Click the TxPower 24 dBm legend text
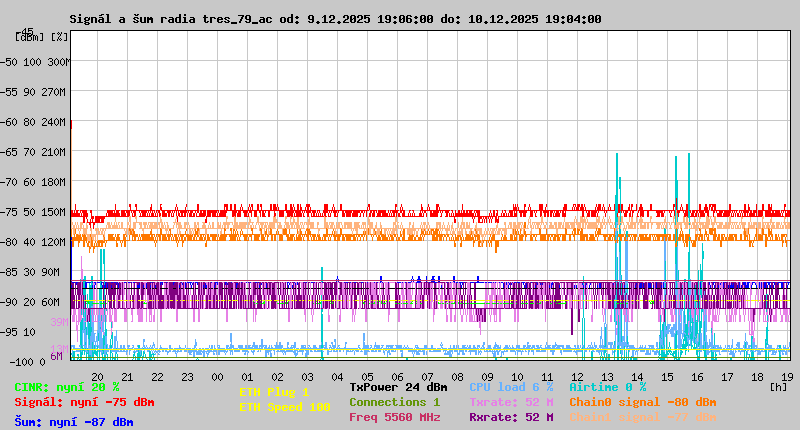Image resolution: width=800 pixels, height=430 pixels. (x=398, y=387)
